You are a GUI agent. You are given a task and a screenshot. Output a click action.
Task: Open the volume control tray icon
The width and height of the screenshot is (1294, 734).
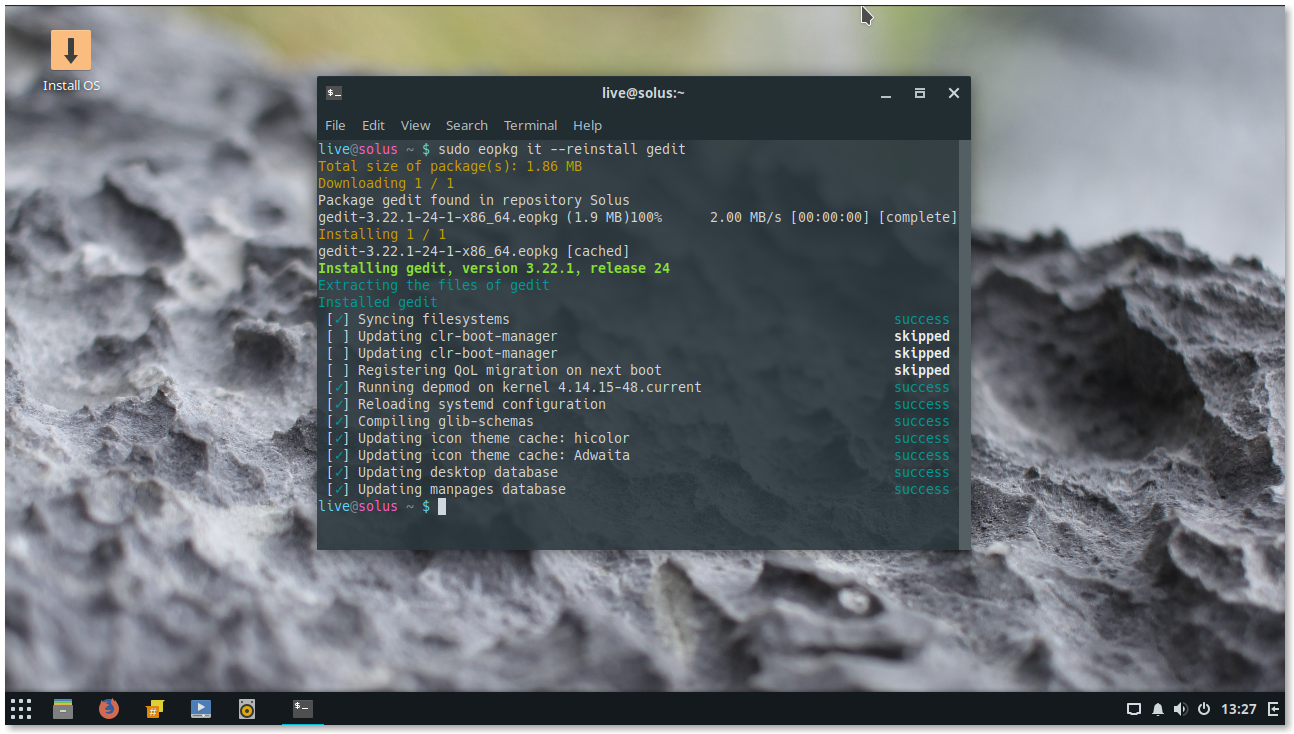click(x=1181, y=709)
